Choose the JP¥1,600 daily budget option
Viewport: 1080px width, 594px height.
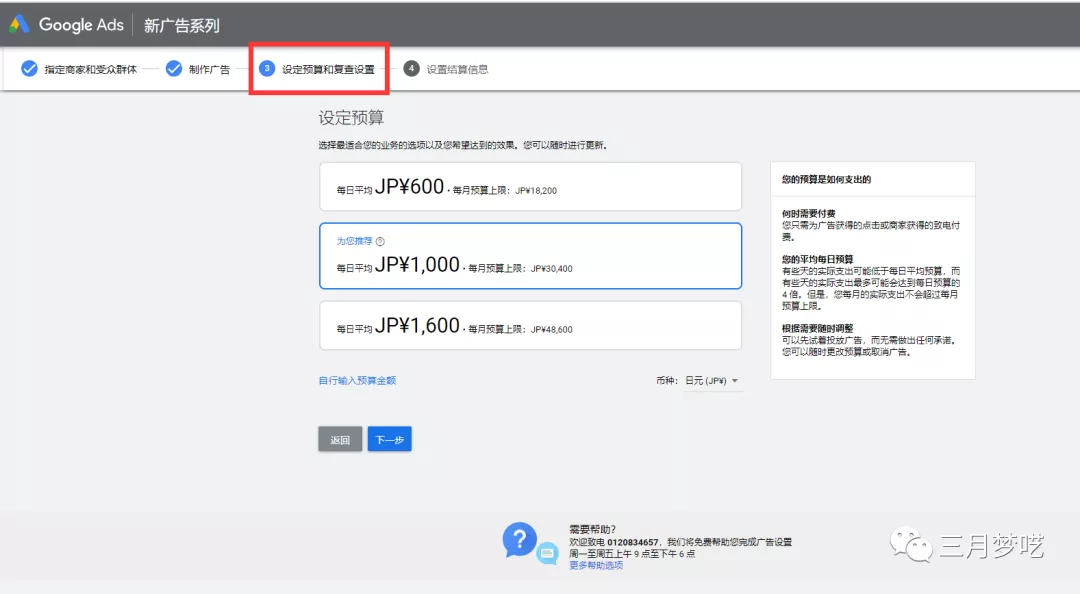pyautogui.click(x=530, y=325)
